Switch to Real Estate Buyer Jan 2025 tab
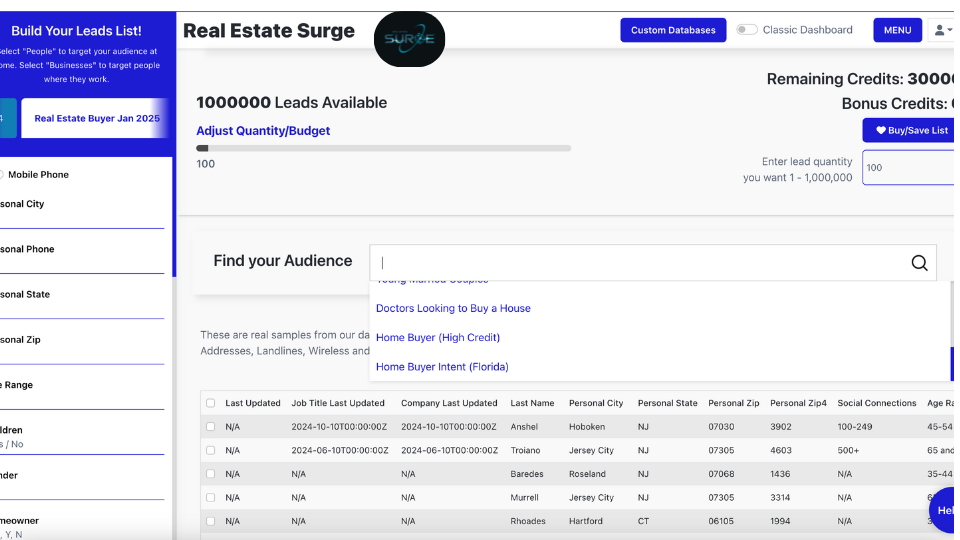Screen dimensions: 960x540 click(x=97, y=118)
